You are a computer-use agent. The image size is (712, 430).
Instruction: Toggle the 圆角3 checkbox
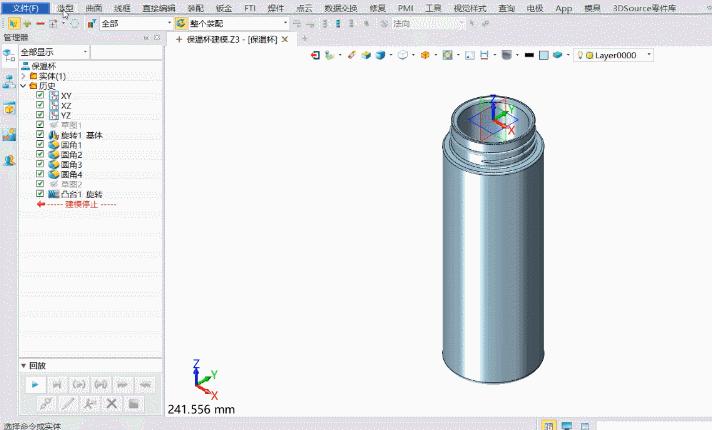[40, 164]
